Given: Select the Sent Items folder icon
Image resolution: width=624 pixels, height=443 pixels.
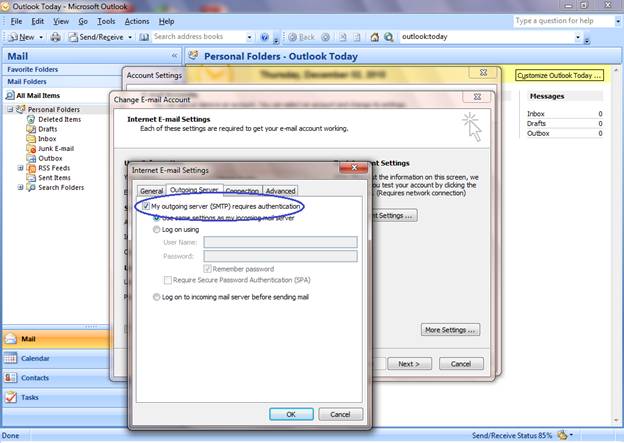Looking at the screenshot, I should [31, 178].
